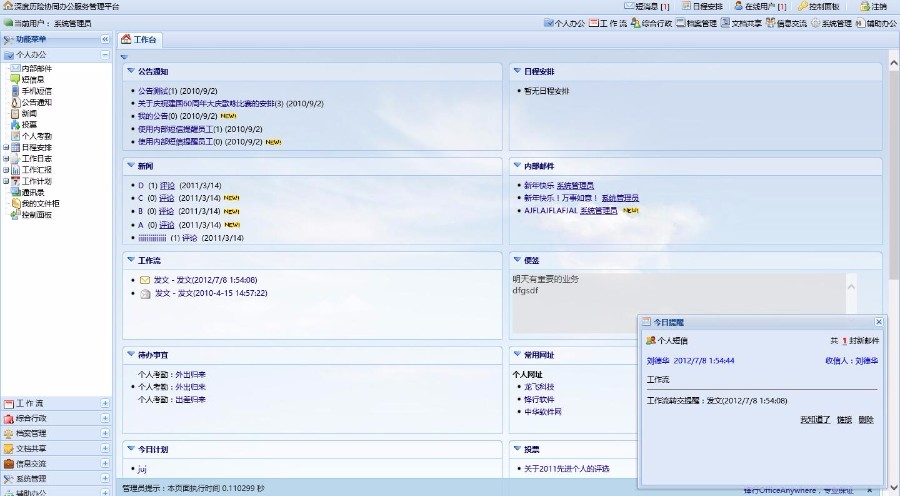The image size is (900, 496).
Task: Collapse the 公告通知 panel triangle
Action: [x=131, y=71]
